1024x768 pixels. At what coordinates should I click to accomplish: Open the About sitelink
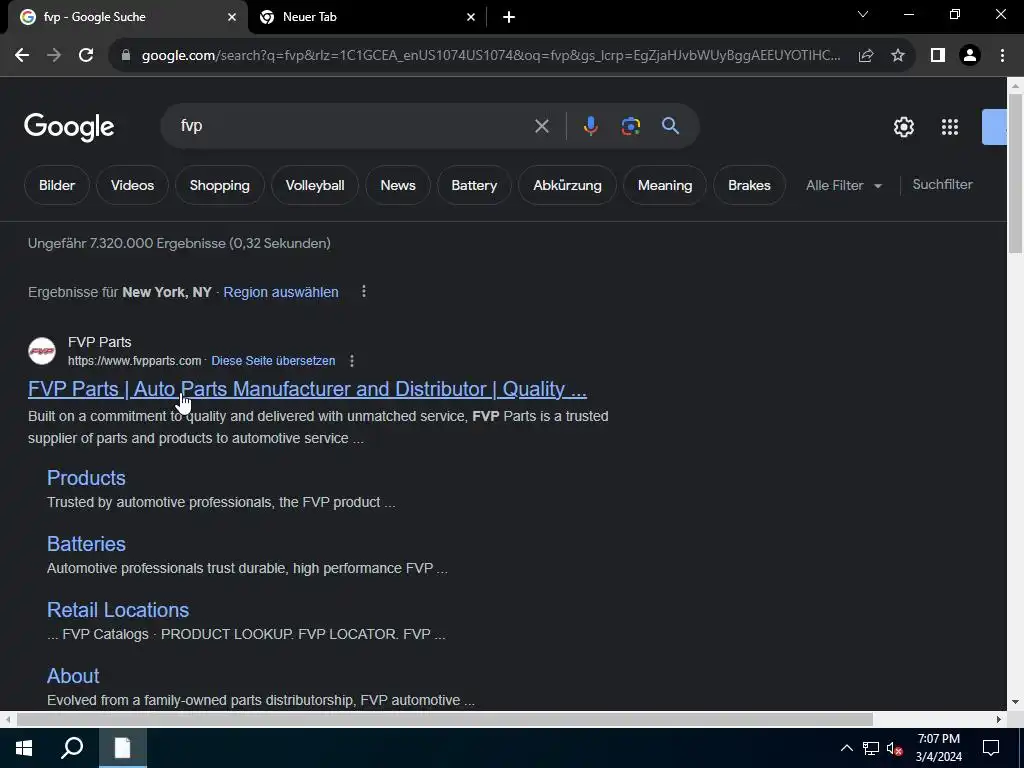pyautogui.click(x=73, y=675)
